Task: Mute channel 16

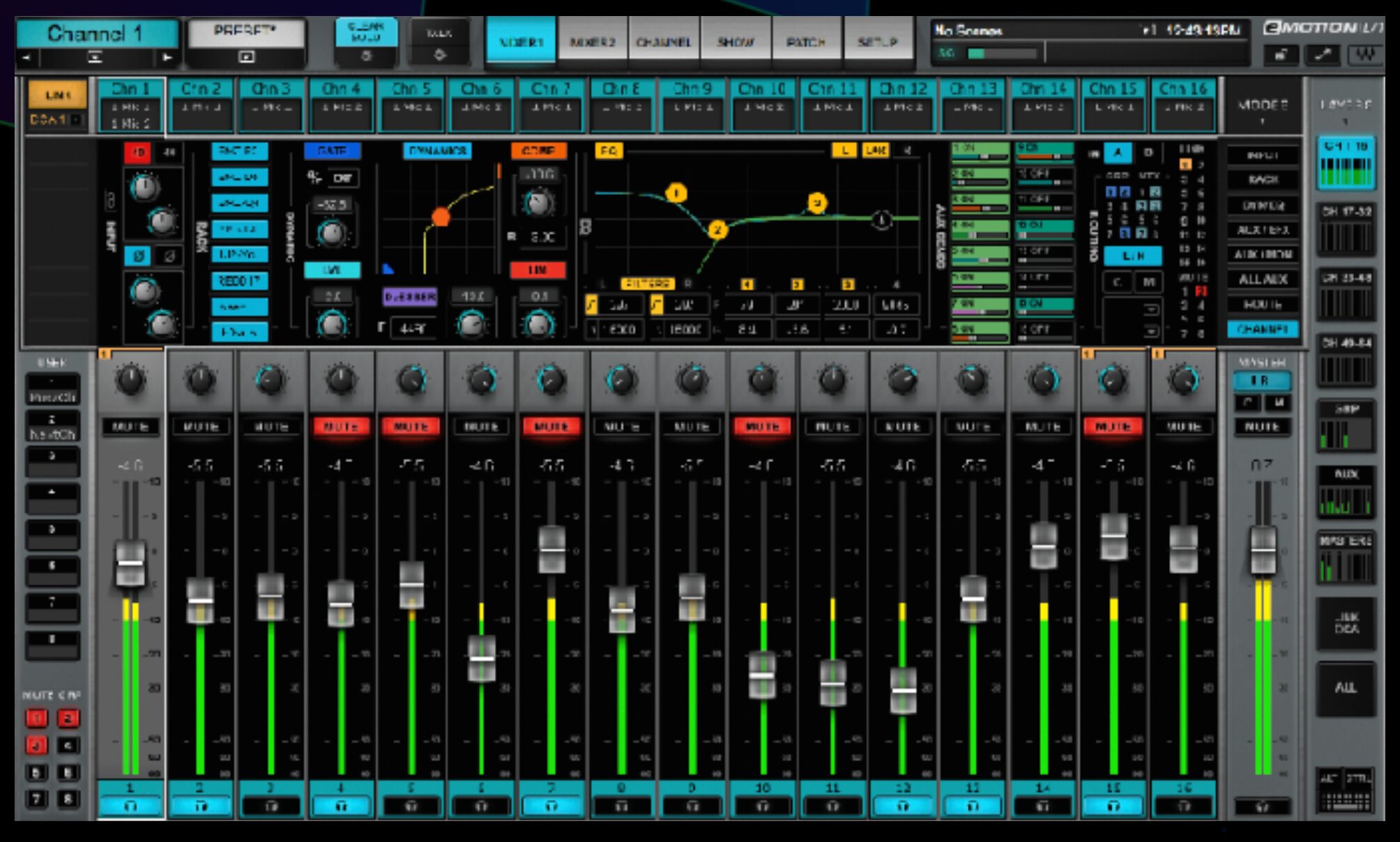Action: pos(1183,427)
